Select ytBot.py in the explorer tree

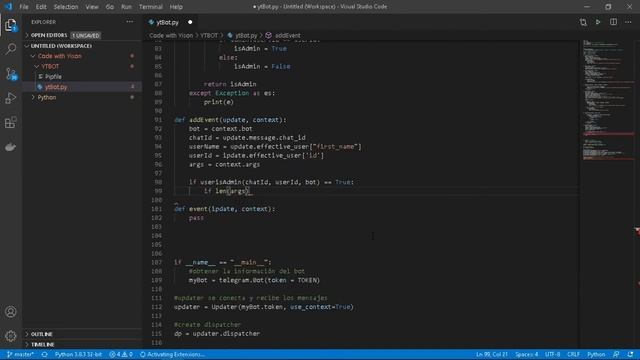pyautogui.click(x=56, y=87)
